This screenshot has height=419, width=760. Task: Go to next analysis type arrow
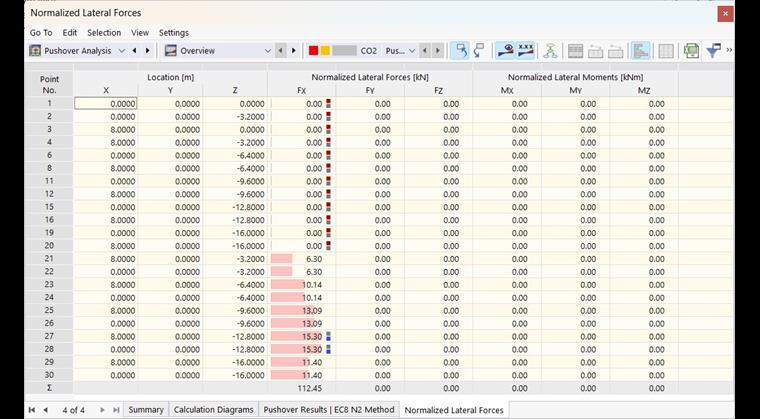tap(147, 50)
